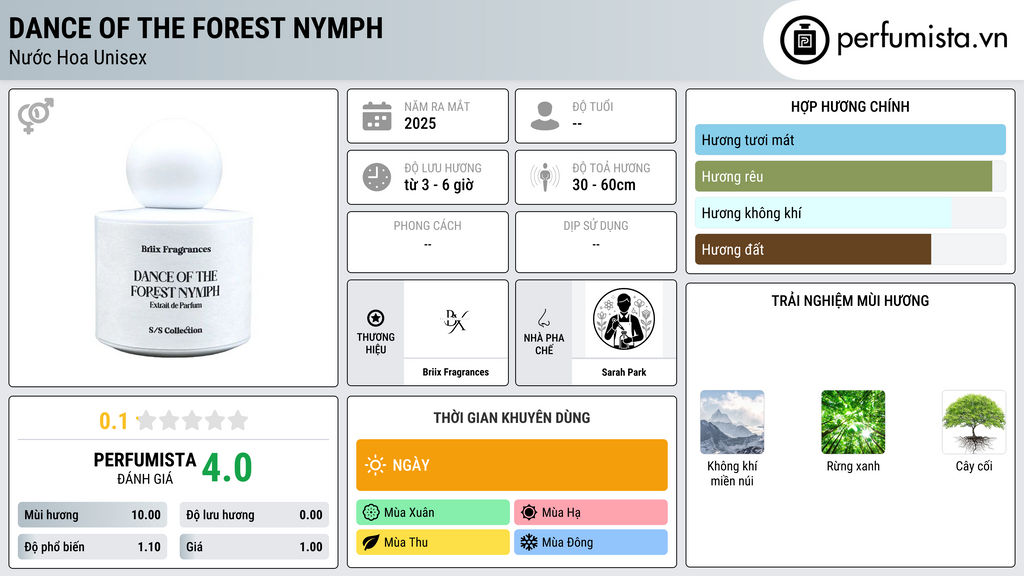Click the Sarah Park perfumer name
The width and height of the screenshot is (1024, 576).
click(624, 372)
